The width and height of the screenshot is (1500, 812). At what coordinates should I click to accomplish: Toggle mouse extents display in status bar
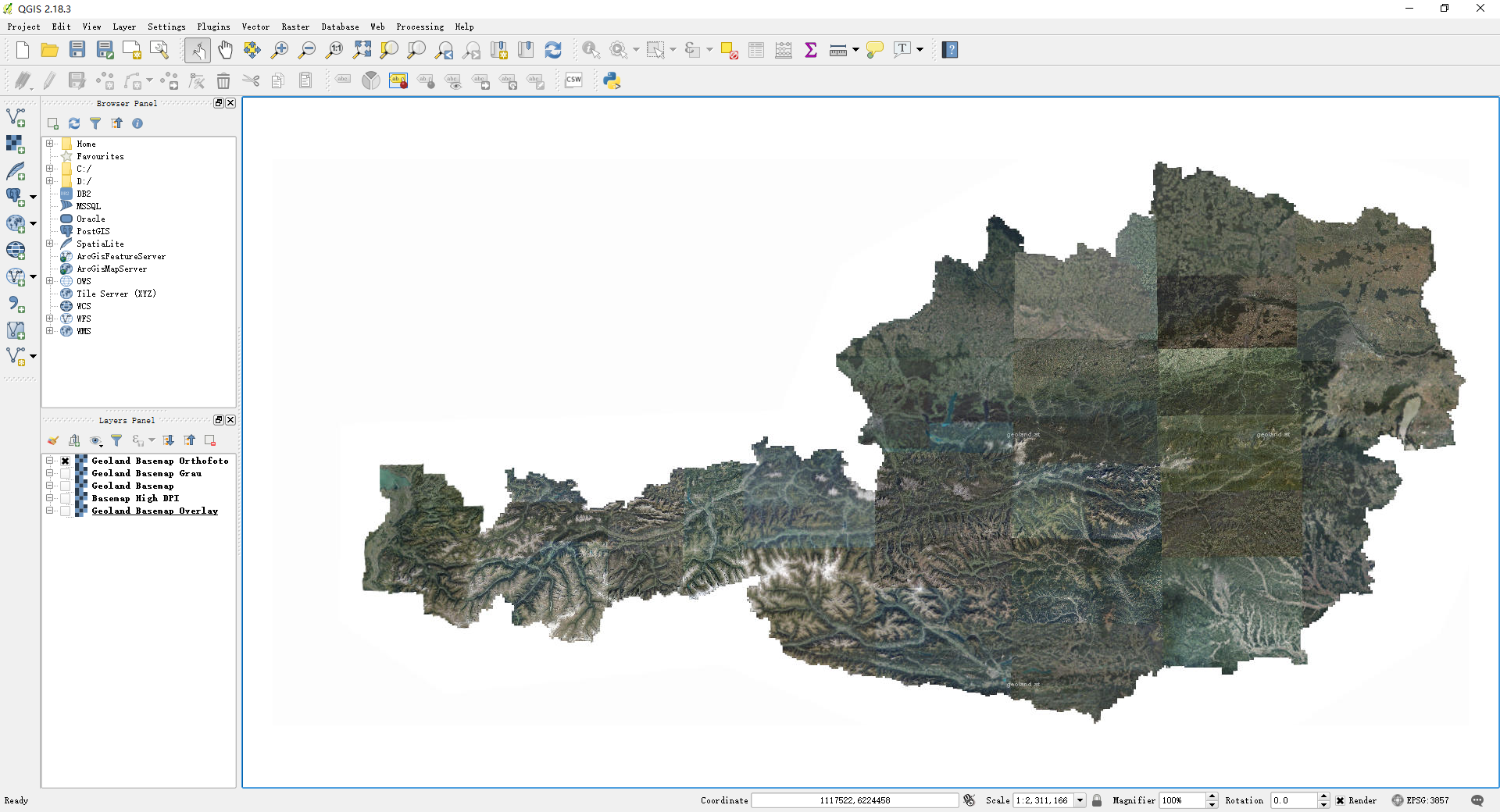pyautogui.click(x=970, y=800)
